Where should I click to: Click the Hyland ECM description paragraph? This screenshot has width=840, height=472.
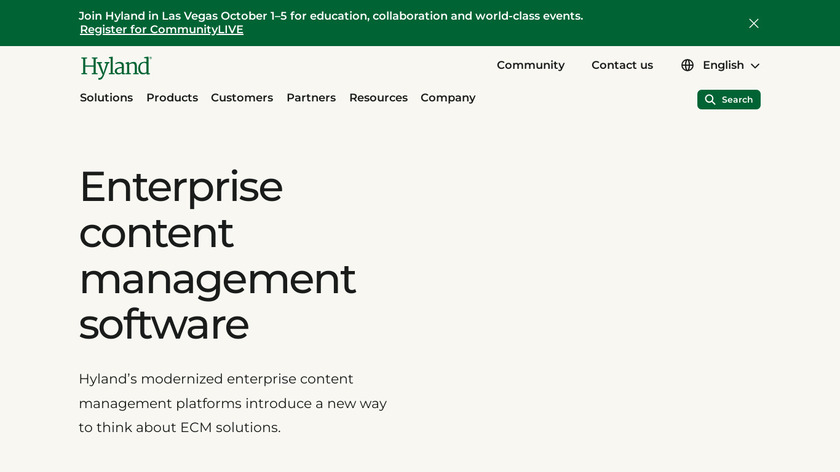(233, 403)
